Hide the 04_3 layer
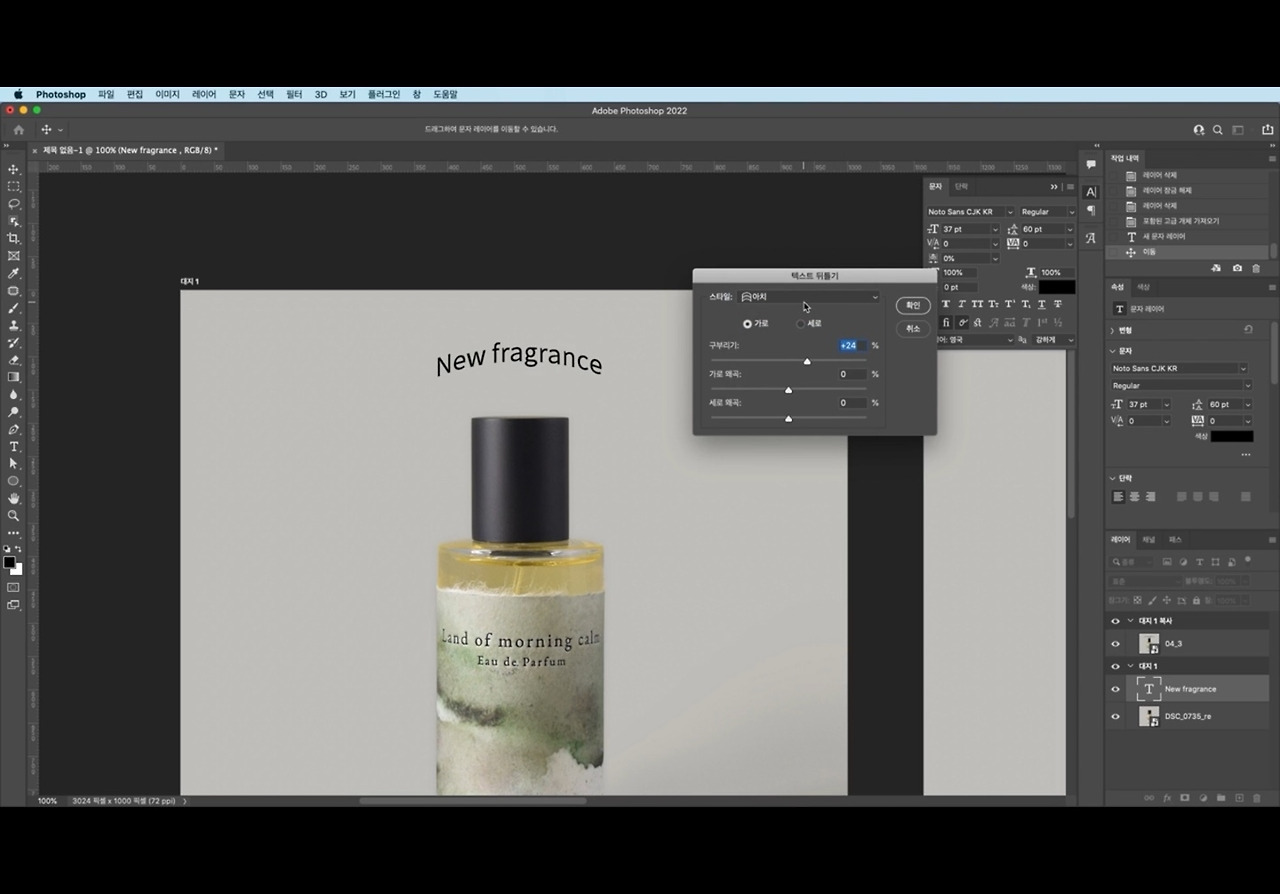Image resolution: width=1280 pixels, height=894 pixels. point(1116,644)
